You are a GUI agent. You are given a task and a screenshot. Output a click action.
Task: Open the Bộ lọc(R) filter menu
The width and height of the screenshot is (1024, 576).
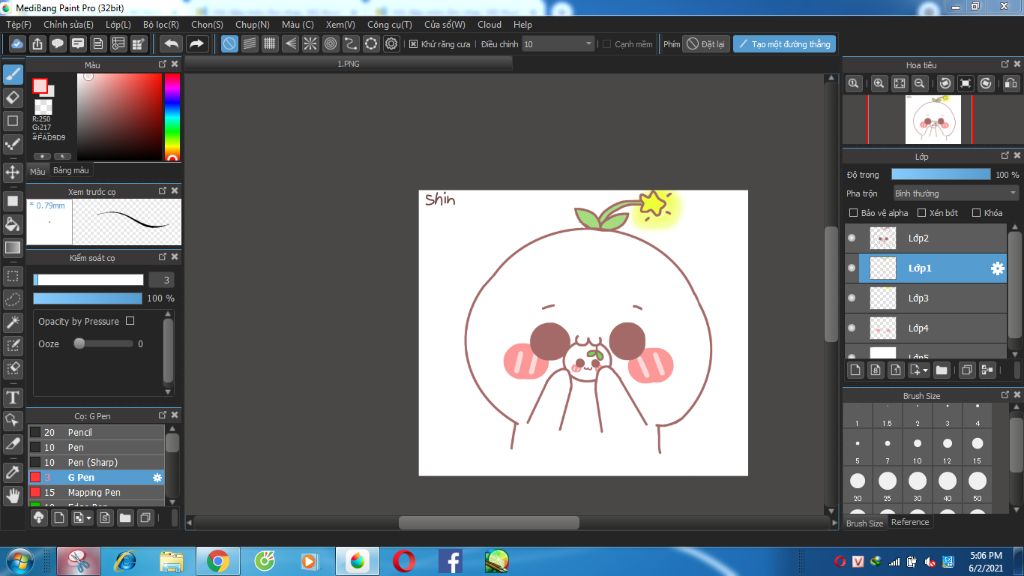161,25
